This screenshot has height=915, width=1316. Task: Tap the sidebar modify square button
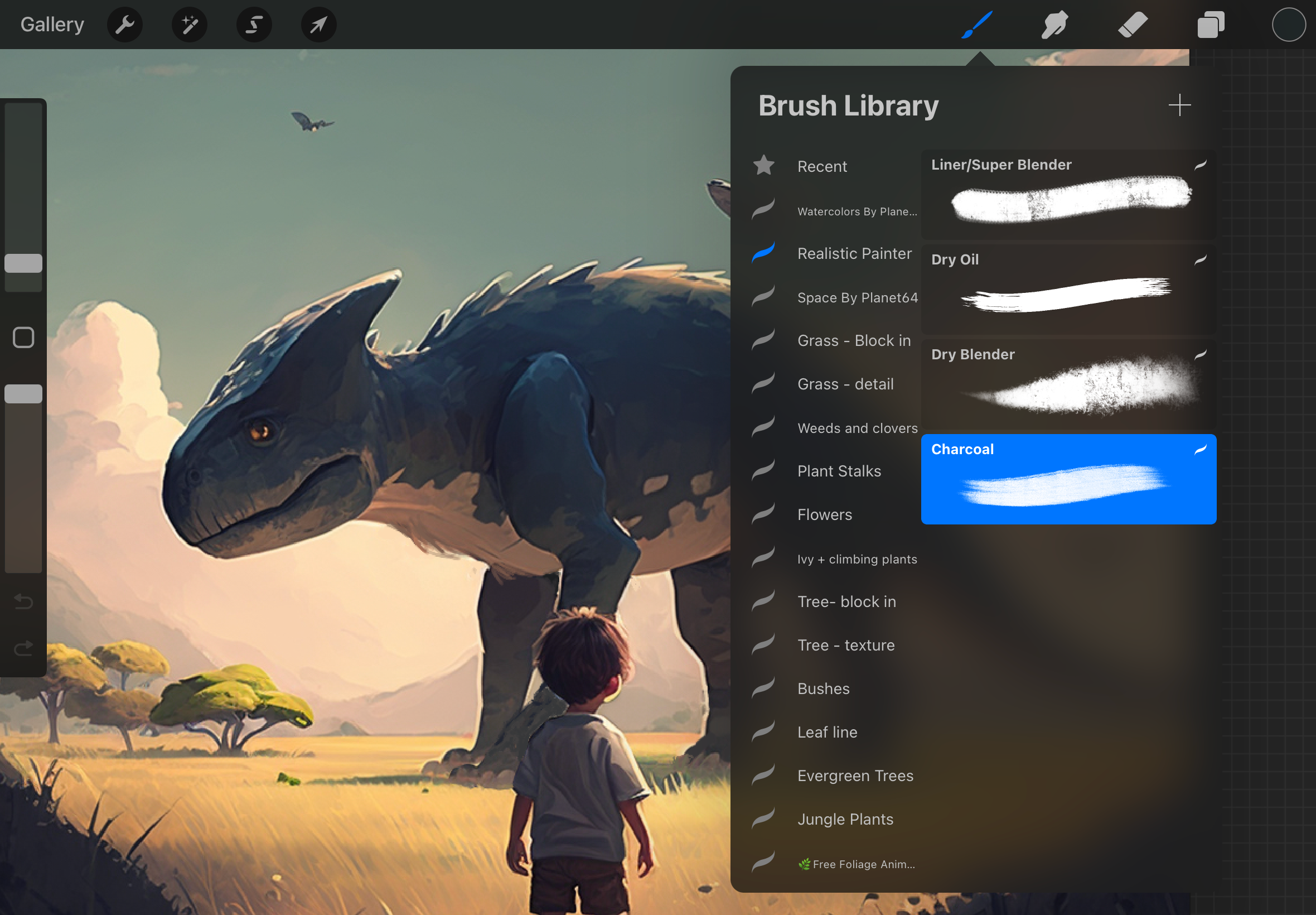pyautogui.click(x=23, y=338)
